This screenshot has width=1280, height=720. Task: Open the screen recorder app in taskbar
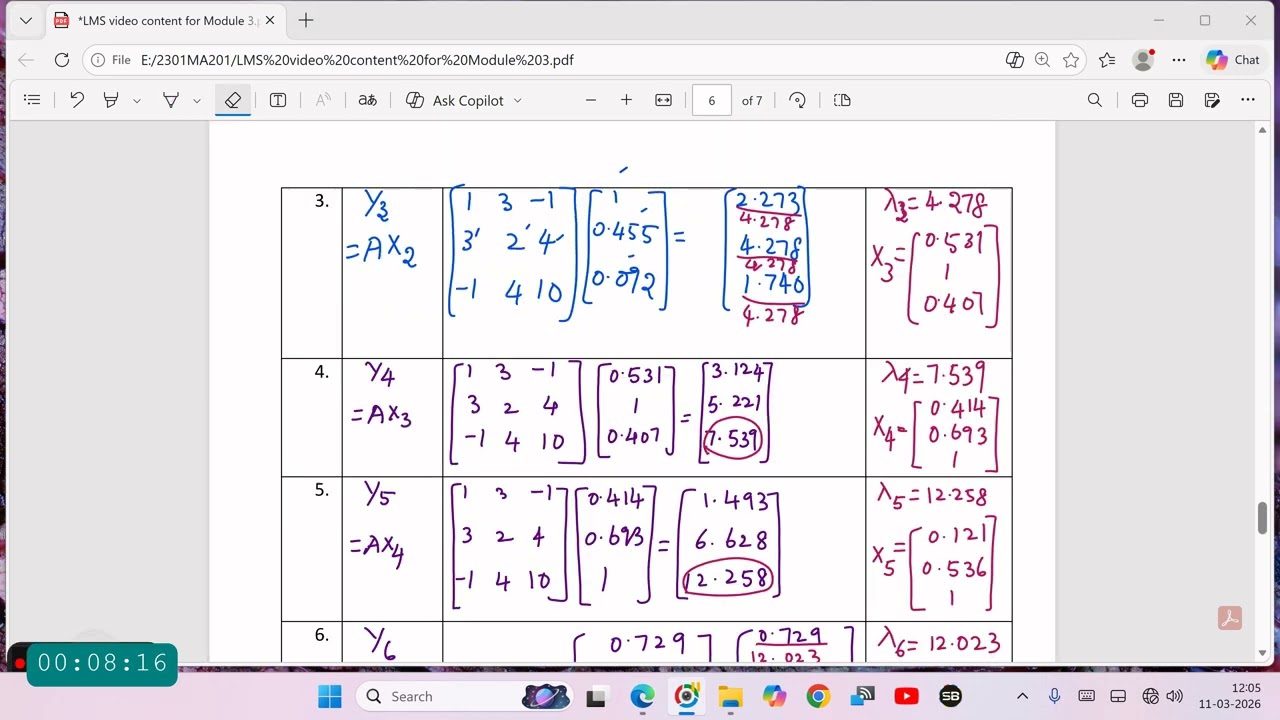click(x=686, y=696)
